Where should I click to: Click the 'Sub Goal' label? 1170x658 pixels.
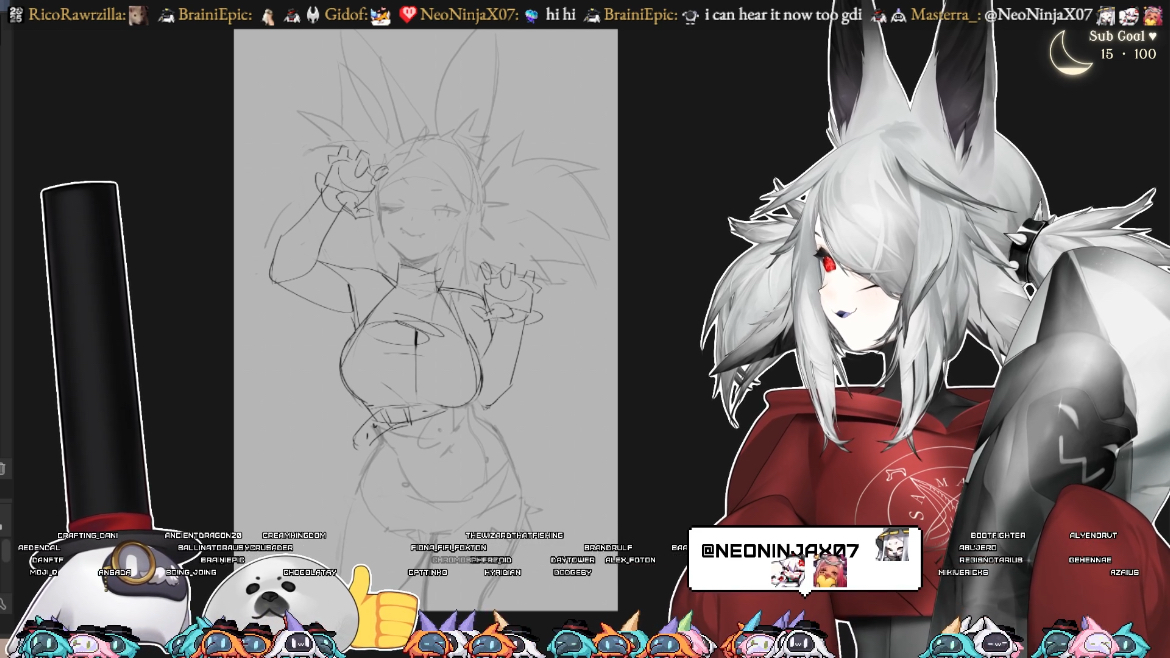pyautogui.click(x=1122, y=36)
